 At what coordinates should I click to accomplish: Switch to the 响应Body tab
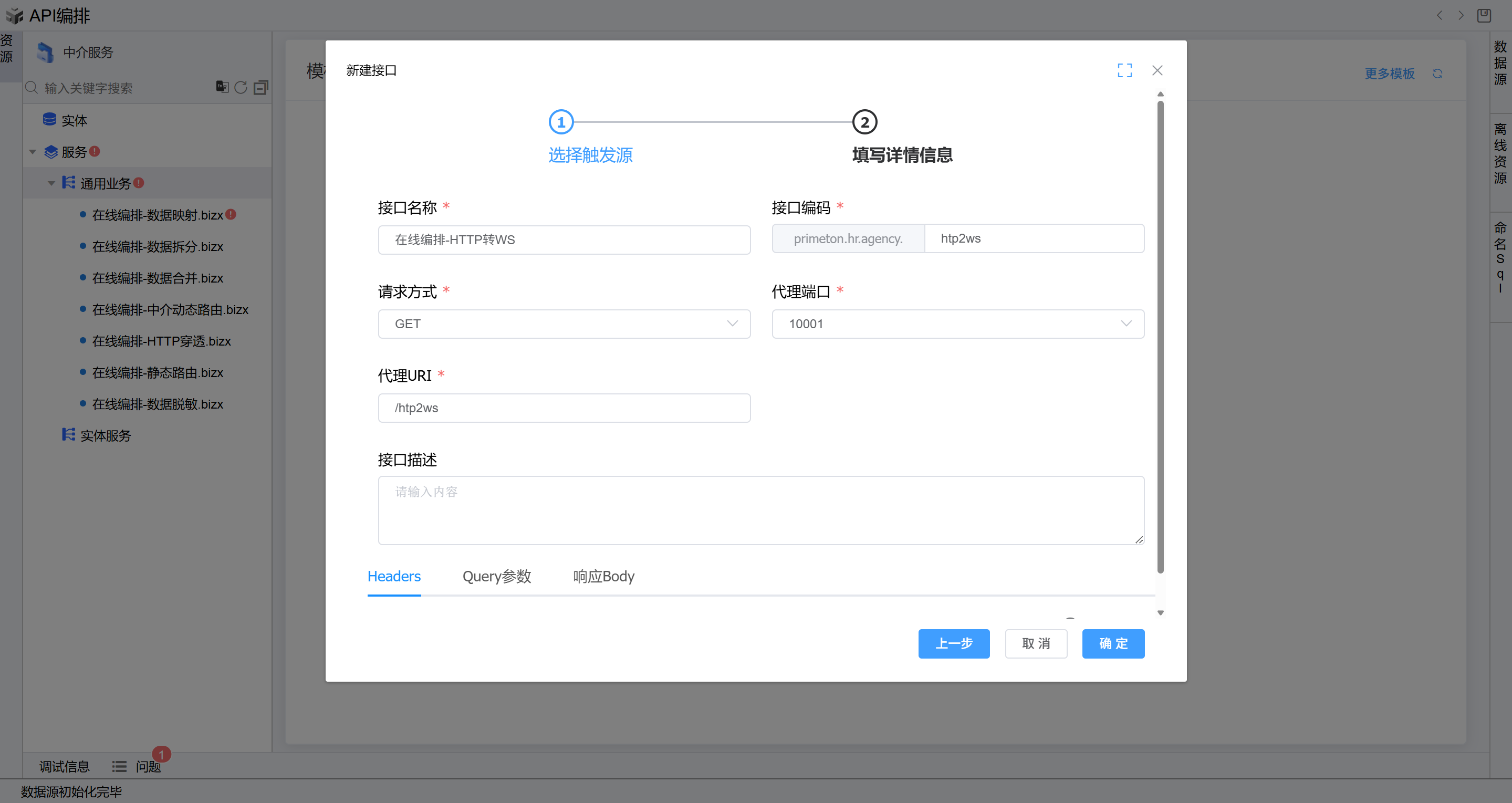pos(603,577)
